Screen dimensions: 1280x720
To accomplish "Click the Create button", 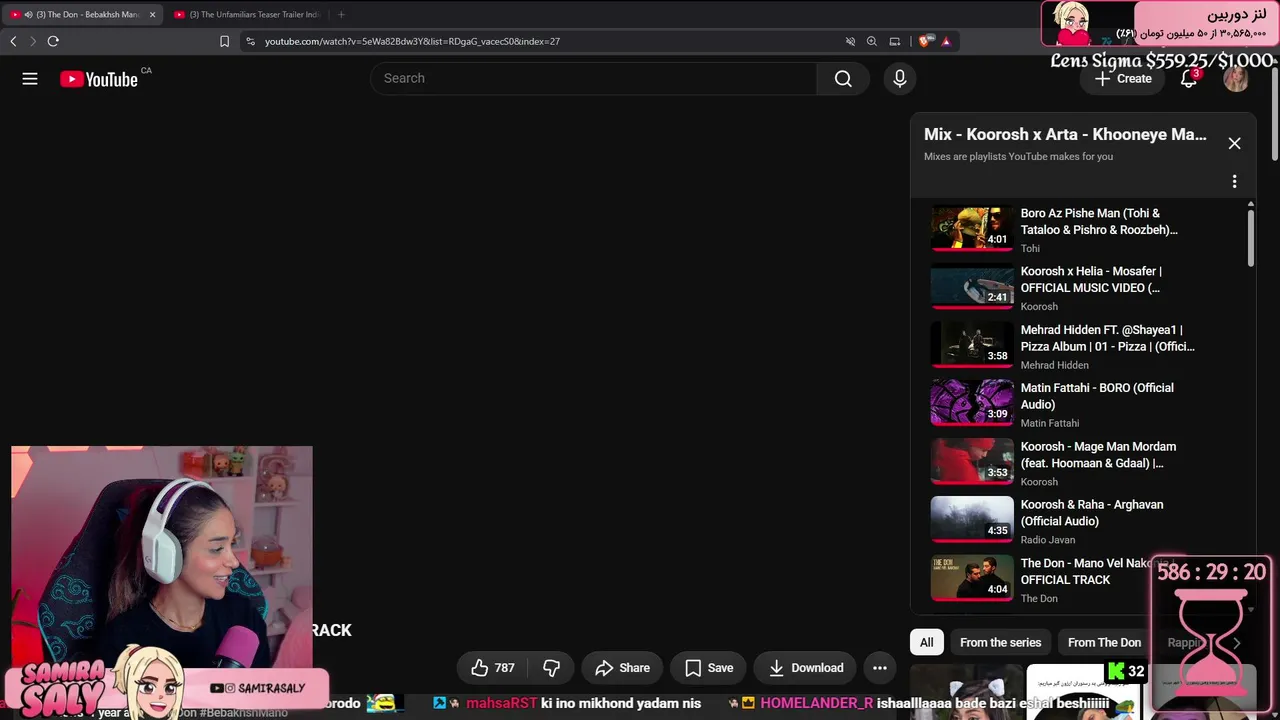I will coord(1123,79).
